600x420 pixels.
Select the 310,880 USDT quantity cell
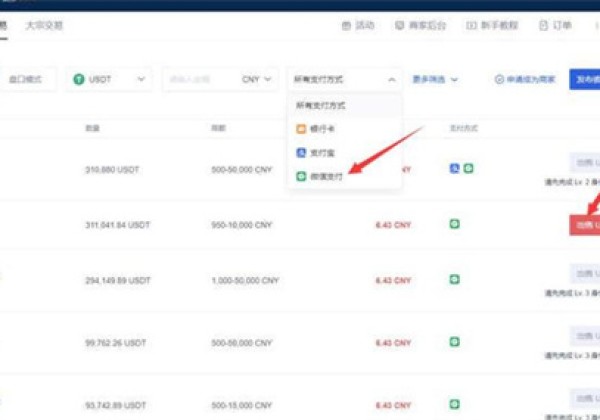point(112,170)
